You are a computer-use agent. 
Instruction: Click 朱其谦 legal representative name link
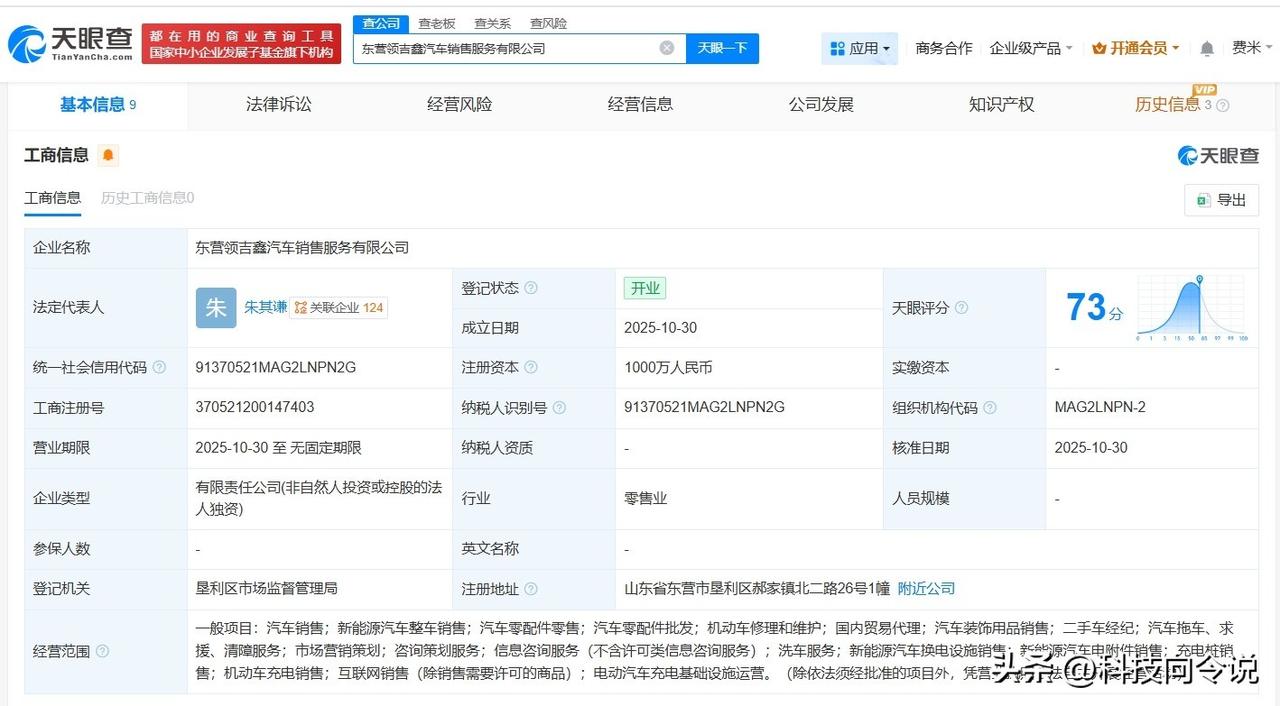(264, 308)
